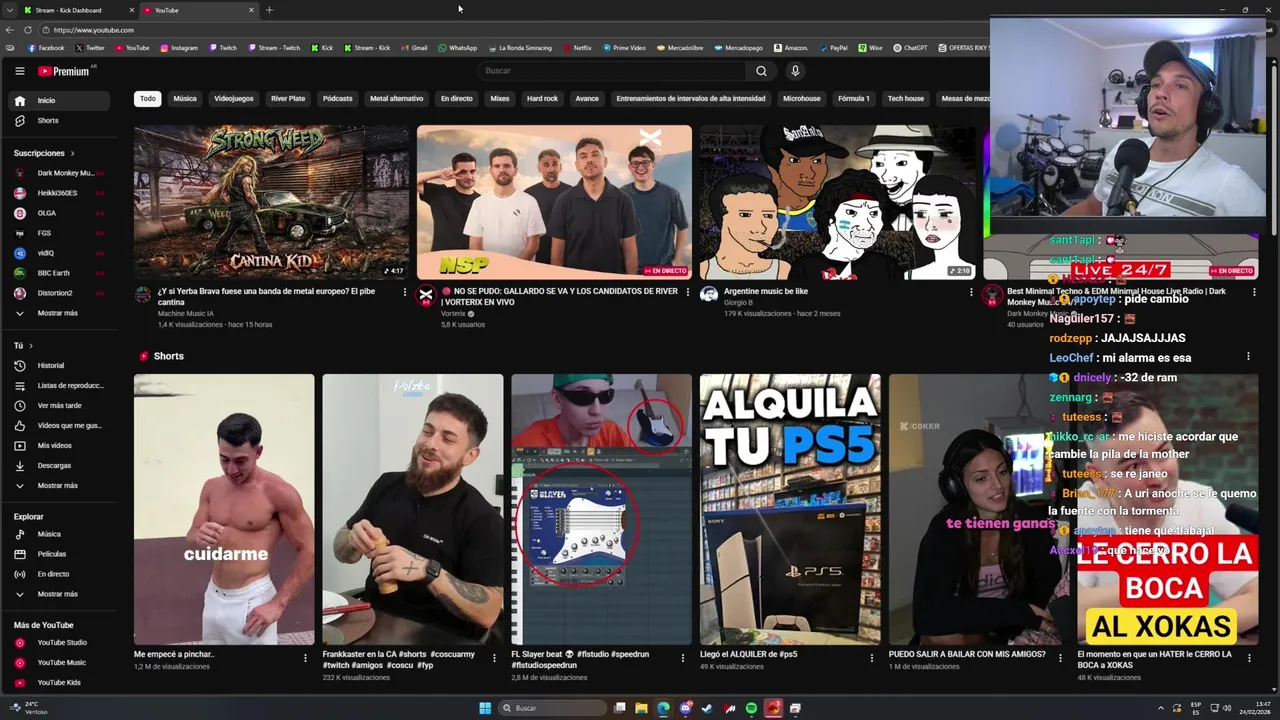Select the Videojuegos filter chip
The width and height of the screenshot is (1280, 720).
pos(234,99)
